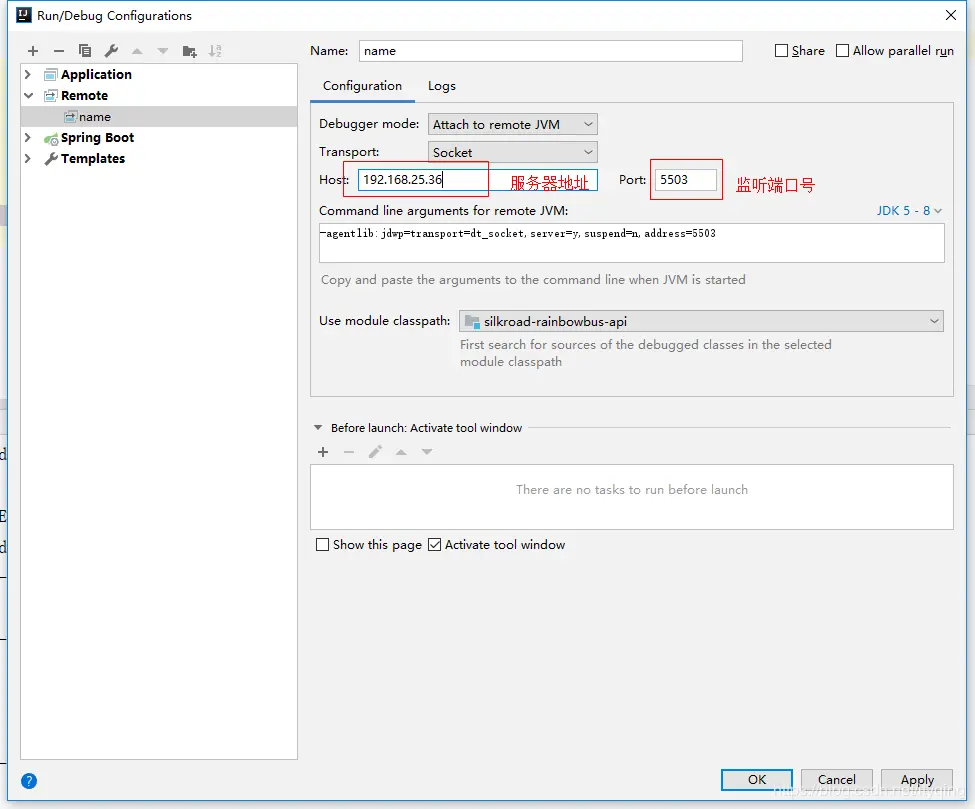Switch to the Configuration tab

pyautogui.click(x=363, y=86)
